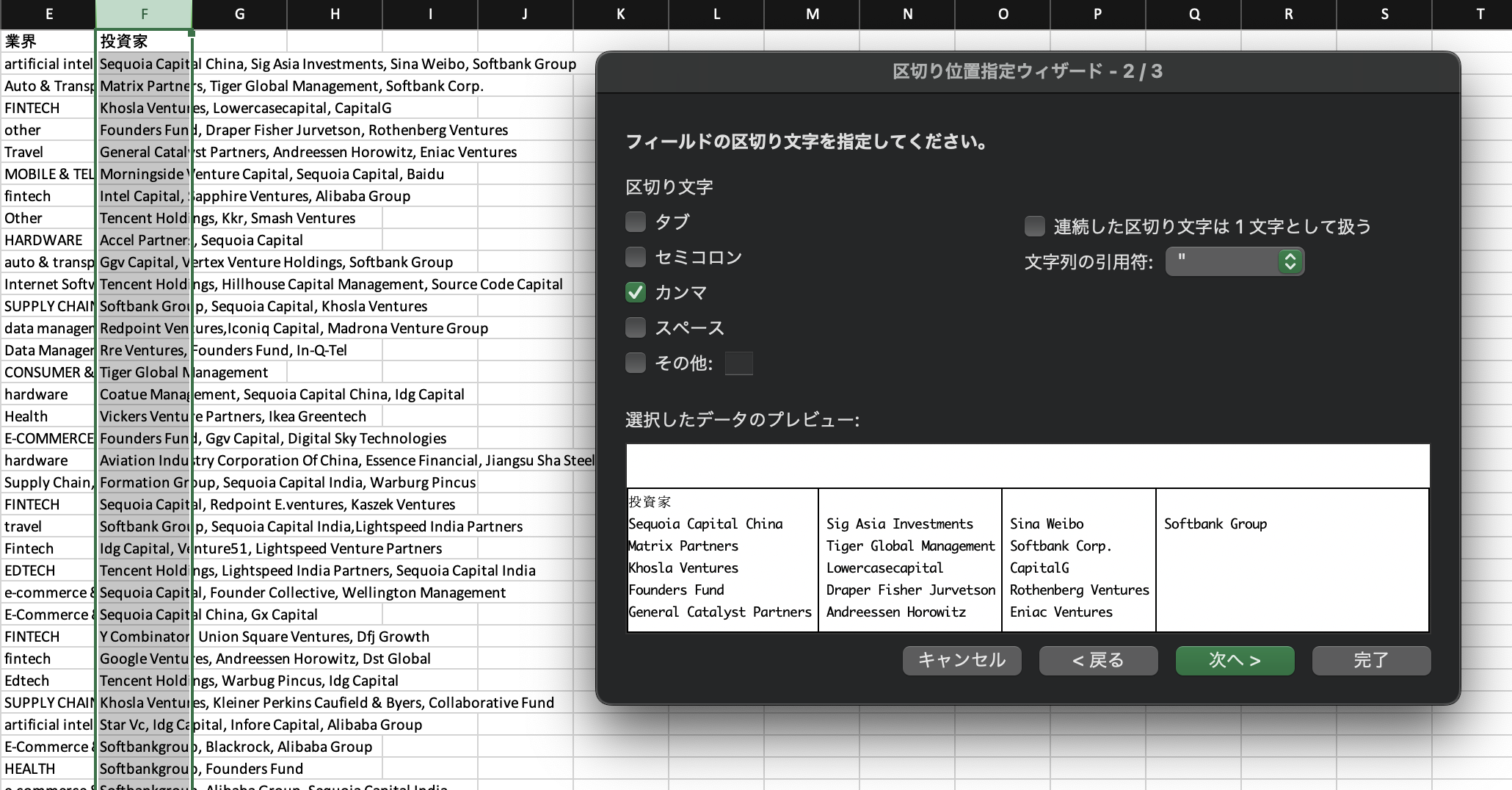Image resolution: width=1512 pixels, height=790 pixels.
Task: Select cell starting Google Ventures, Andreessen
Action: (144, 659)
